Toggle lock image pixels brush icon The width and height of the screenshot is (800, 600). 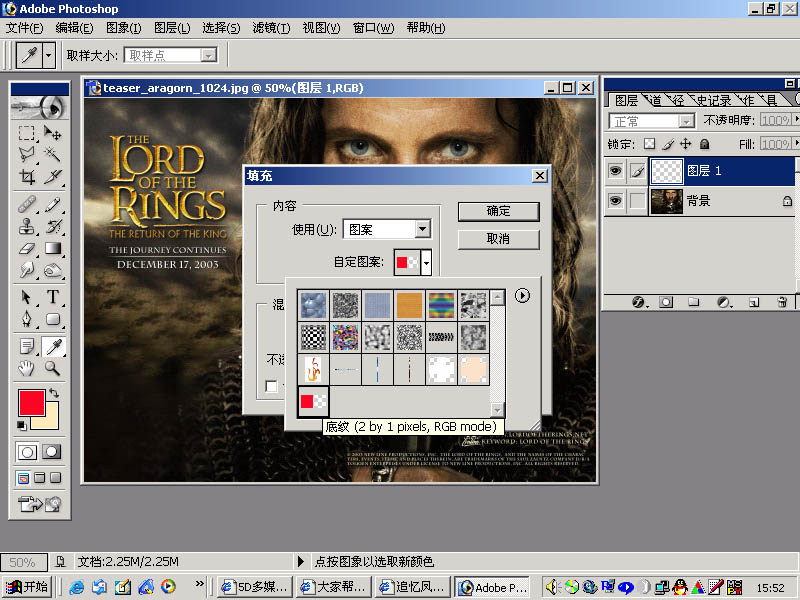click(x=668, y=144)
